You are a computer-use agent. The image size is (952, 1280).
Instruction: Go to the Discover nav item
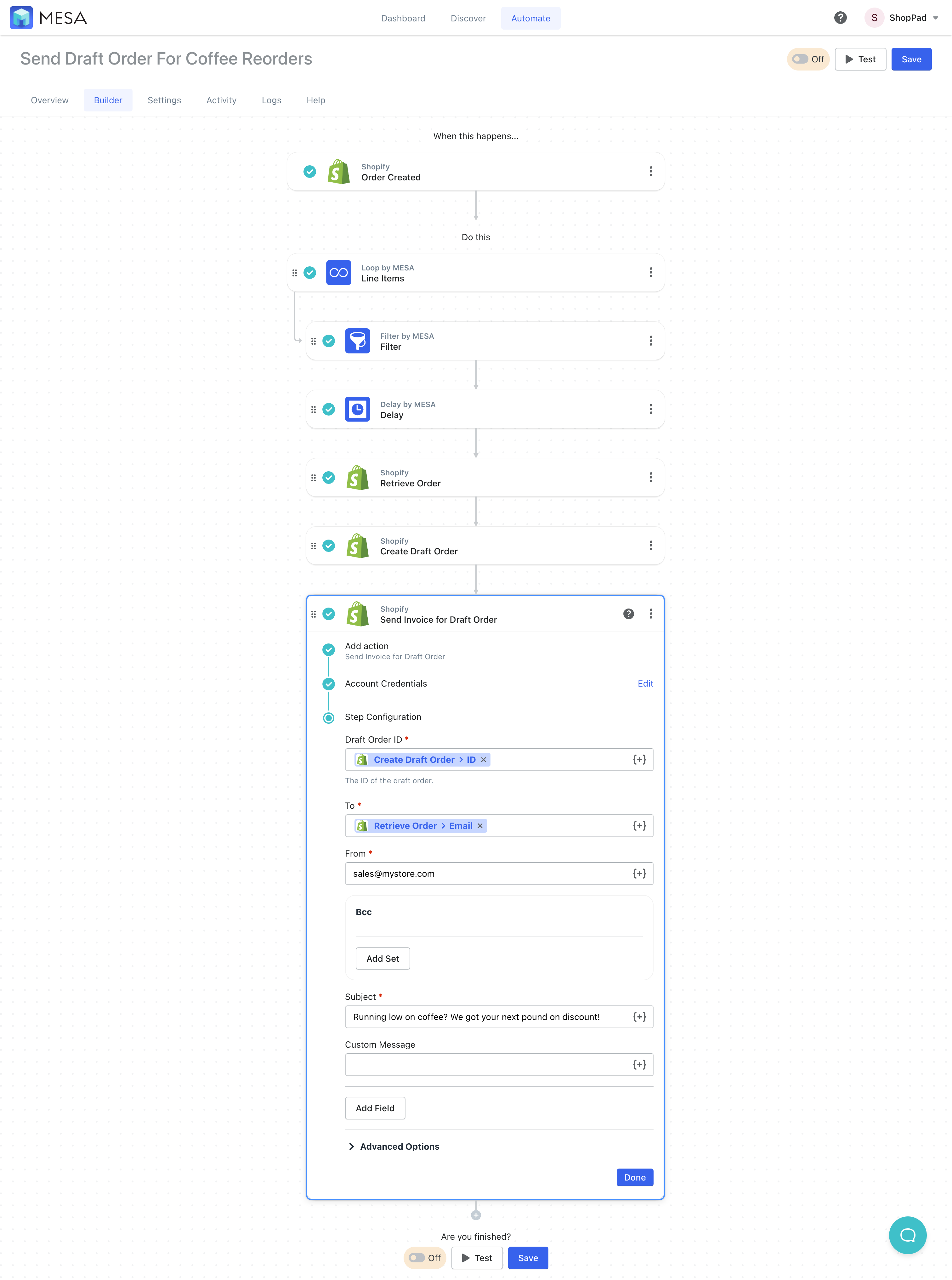468,19
